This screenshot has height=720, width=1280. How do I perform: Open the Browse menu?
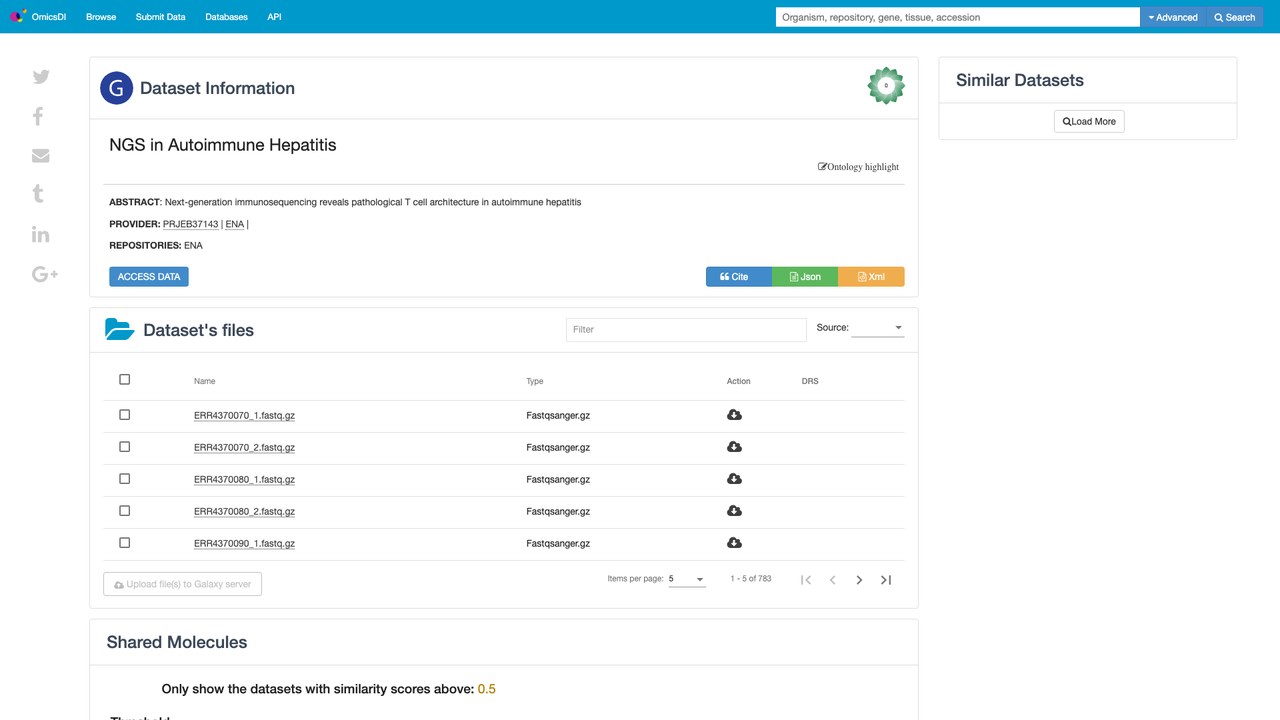click(x=101, y=17)
